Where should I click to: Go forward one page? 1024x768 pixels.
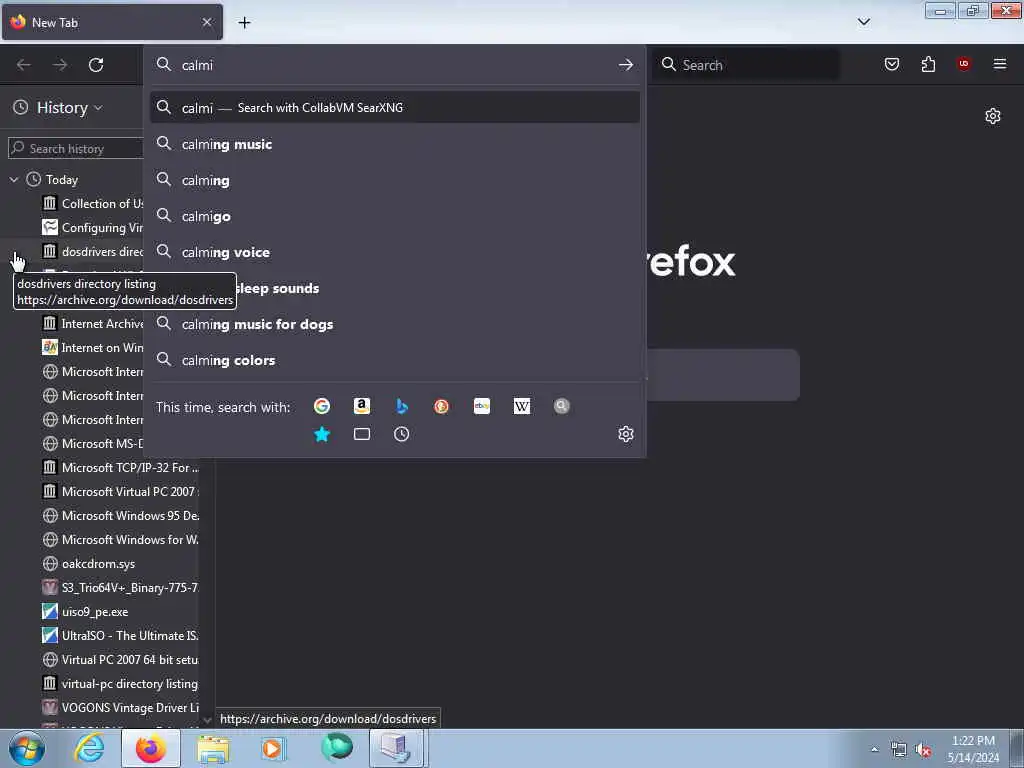tap(60, 65)
